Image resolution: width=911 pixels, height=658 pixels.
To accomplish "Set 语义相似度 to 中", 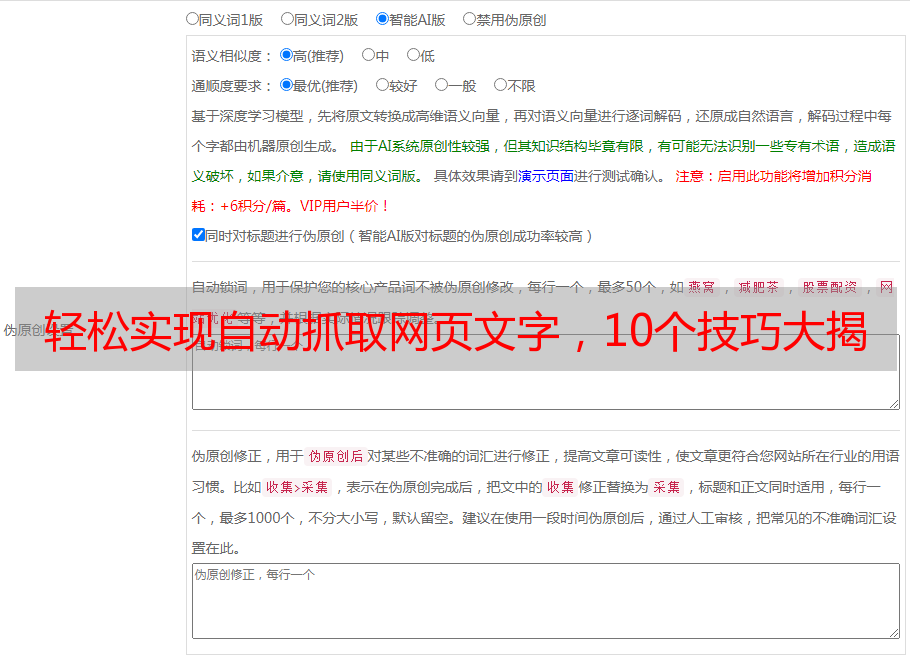I will point(368,55).
